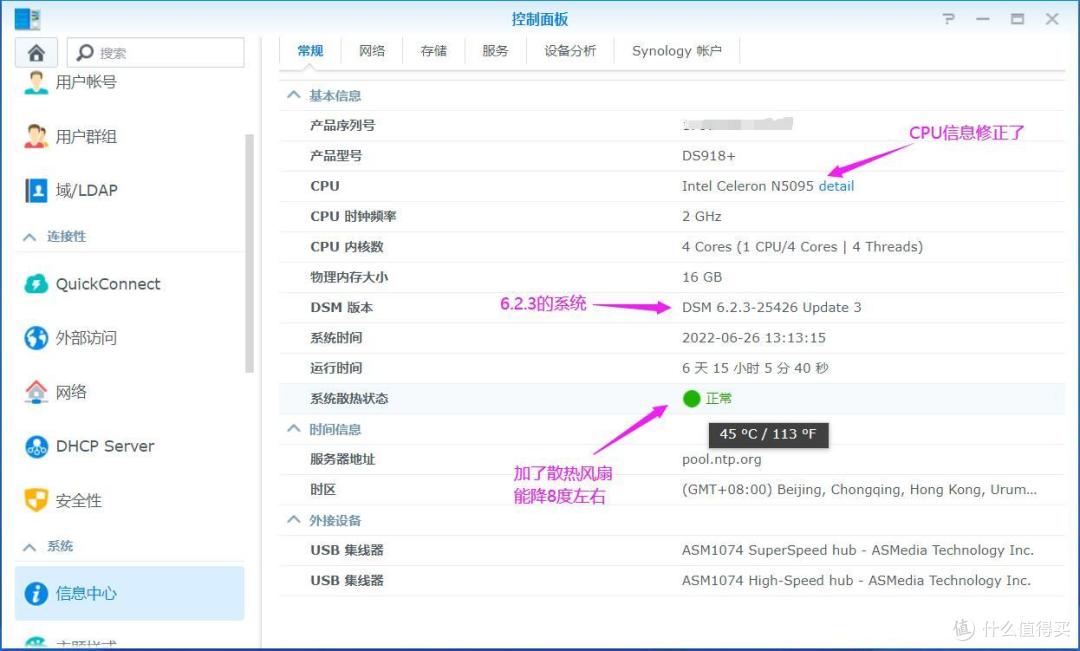This screenshot has height=651, width=1080.
Task: Switch to the 存储 tab
Action: pos(434,51)
